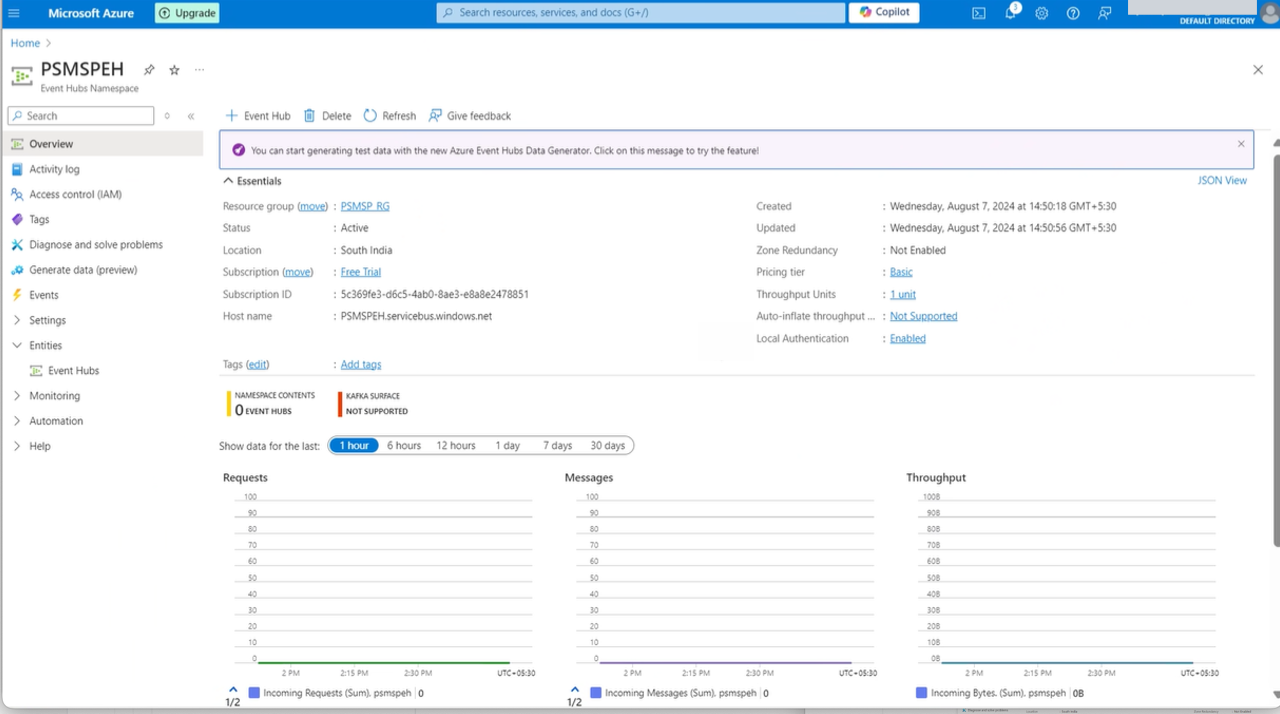This screenshot has width=1280, height=714.
Task: Collapse the sidebar with double-chevron icon
Action: click(x=191, y=116)
